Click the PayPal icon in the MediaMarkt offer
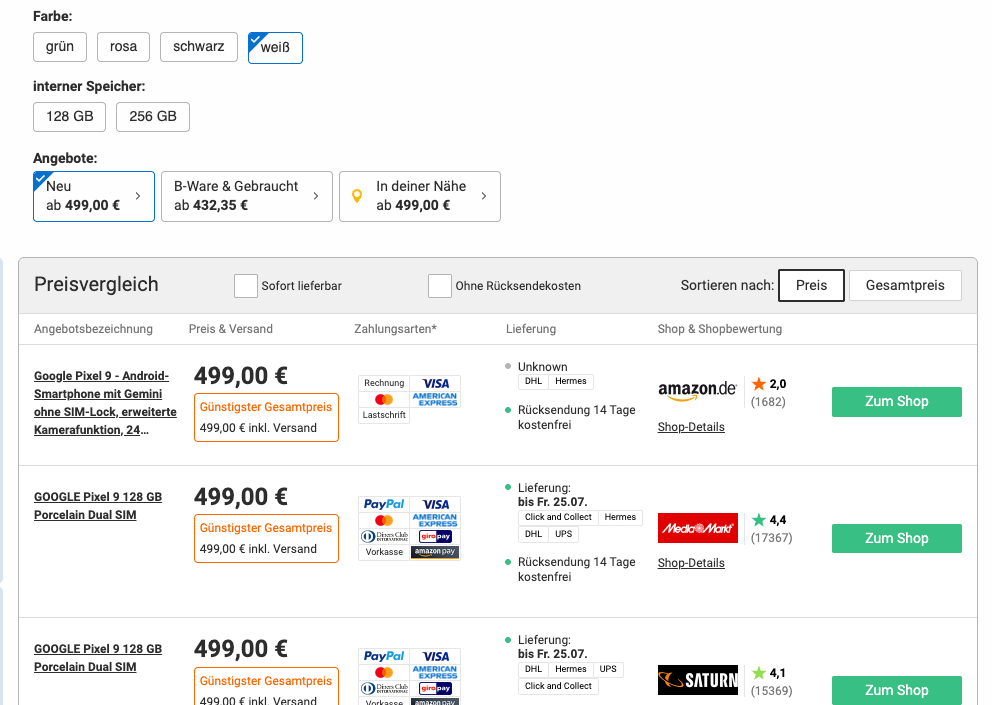Viewport: 992px width, 705px height. (384, 504)
